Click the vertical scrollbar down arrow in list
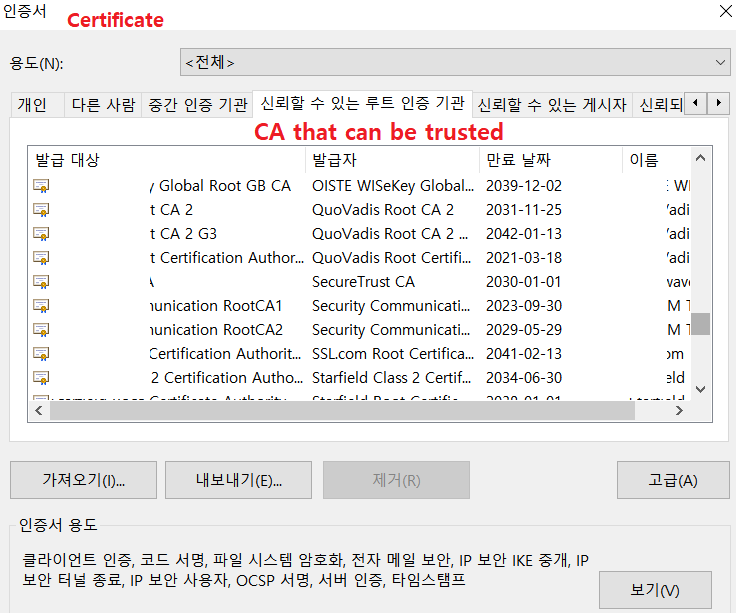This screenshot has width=736, height=613. point(701,389)
